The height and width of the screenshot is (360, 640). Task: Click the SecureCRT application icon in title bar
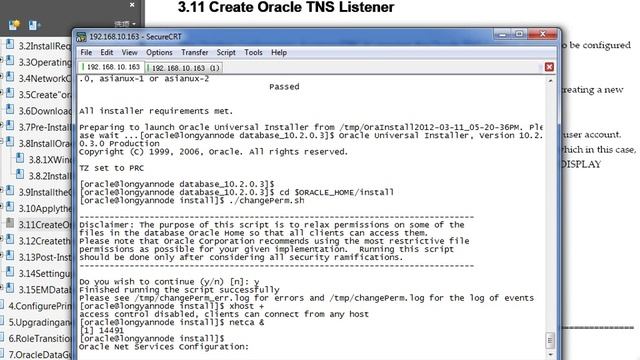[81, 37]
